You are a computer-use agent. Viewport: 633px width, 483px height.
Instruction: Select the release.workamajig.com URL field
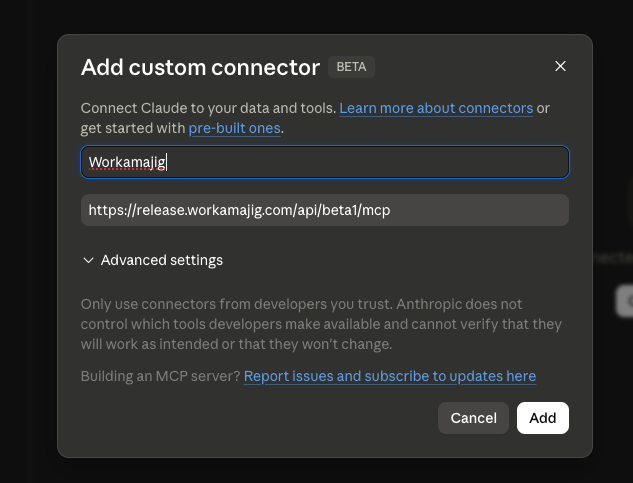325,210
